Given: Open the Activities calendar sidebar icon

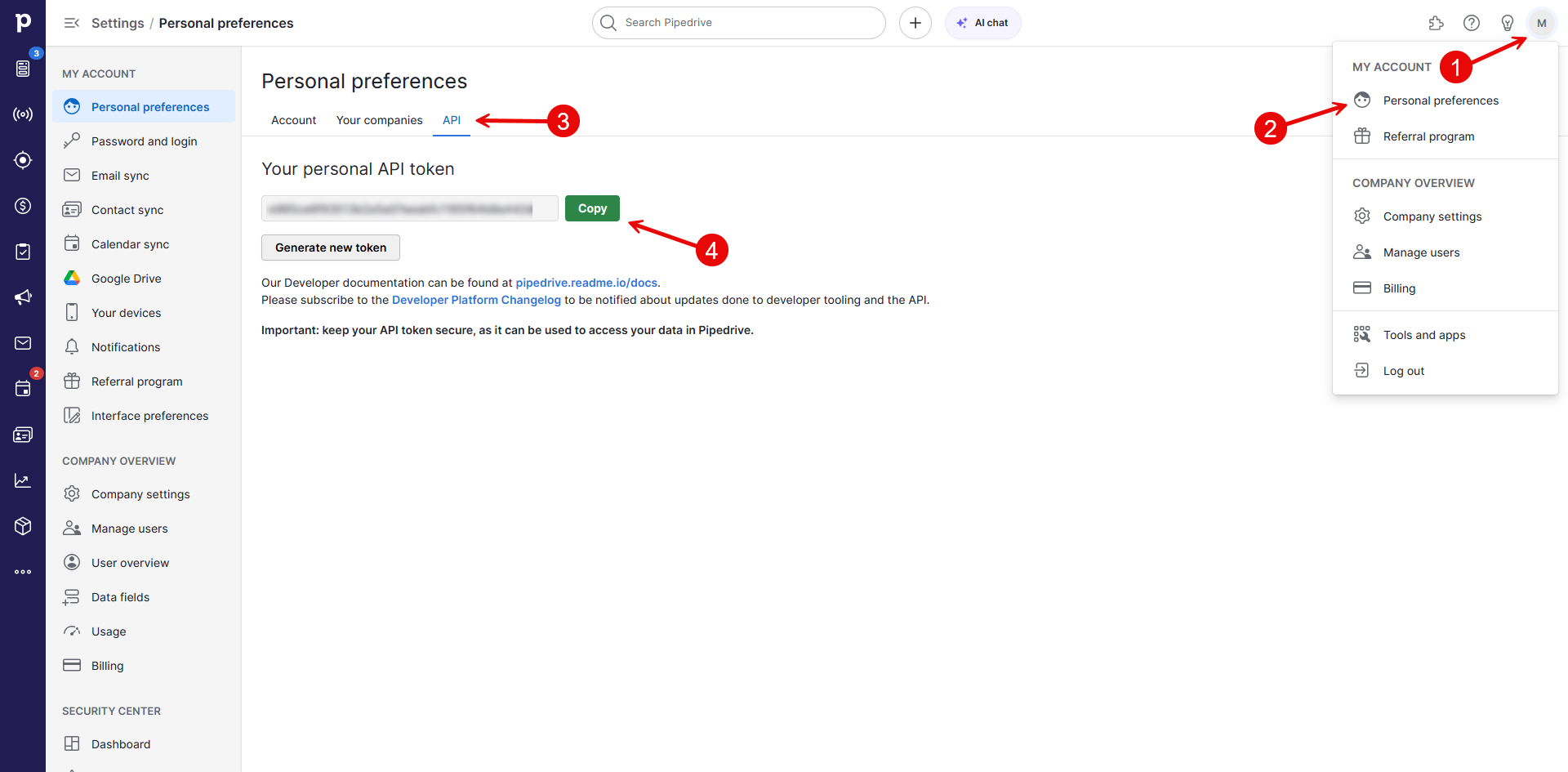Looking at the screenshot, I should (23, 389).
